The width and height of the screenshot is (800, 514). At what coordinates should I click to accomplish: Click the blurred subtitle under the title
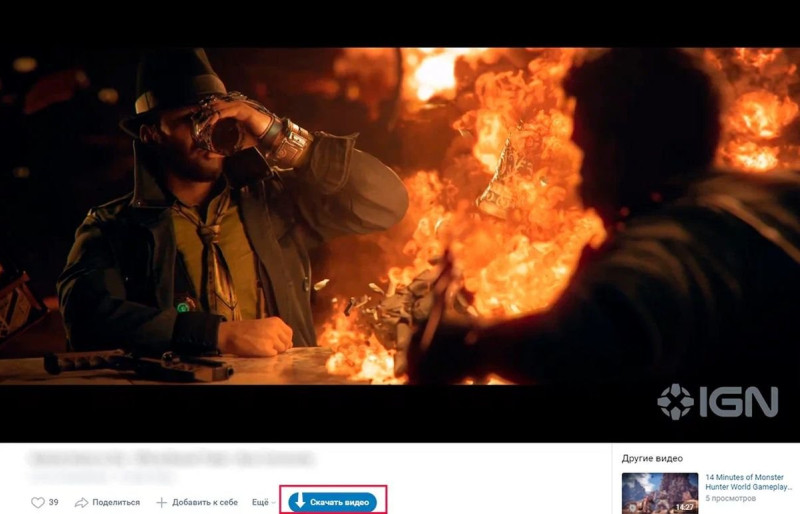[x=101, y=477]
